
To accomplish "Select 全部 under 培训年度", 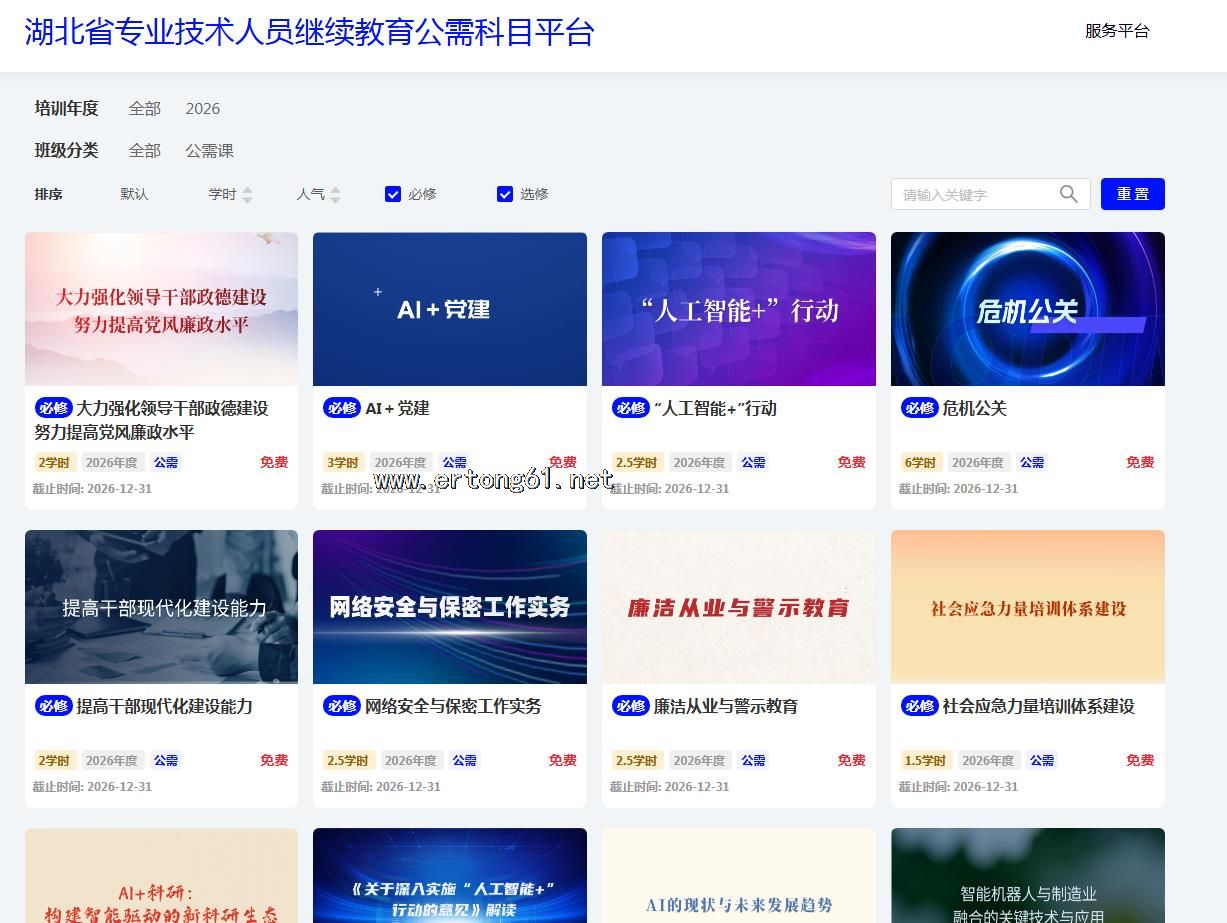I will [144, 108].
